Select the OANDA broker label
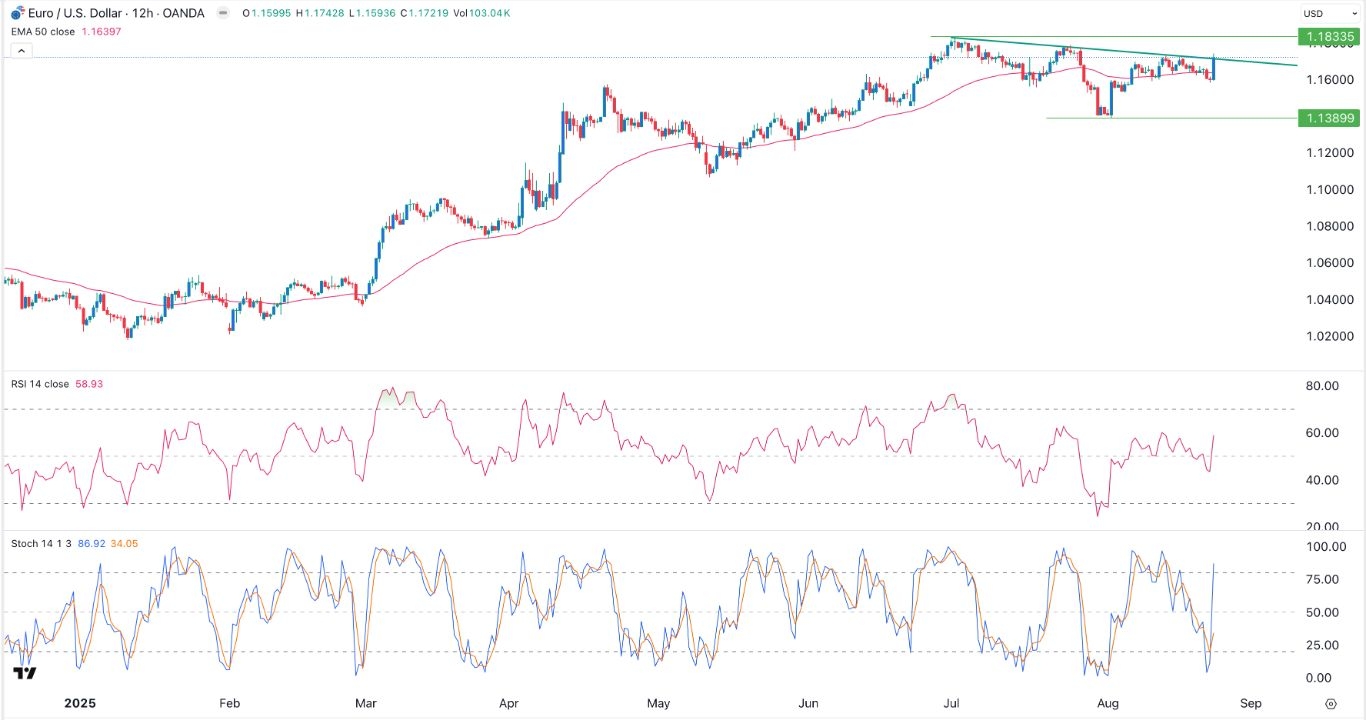 click(183, 13)
